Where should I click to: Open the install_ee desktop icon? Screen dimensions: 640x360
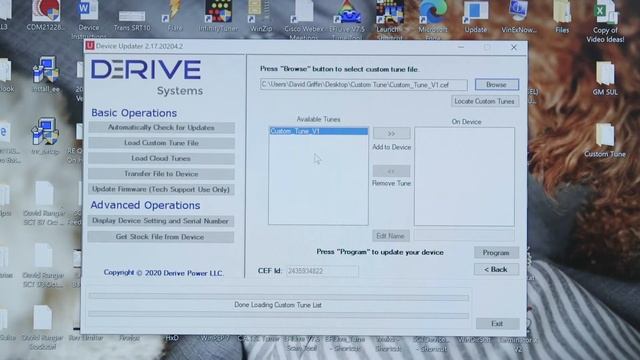point(45,75)
